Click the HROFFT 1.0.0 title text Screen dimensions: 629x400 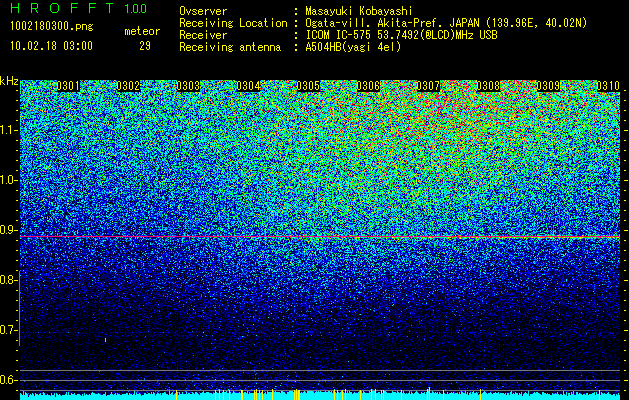[79, 8]
